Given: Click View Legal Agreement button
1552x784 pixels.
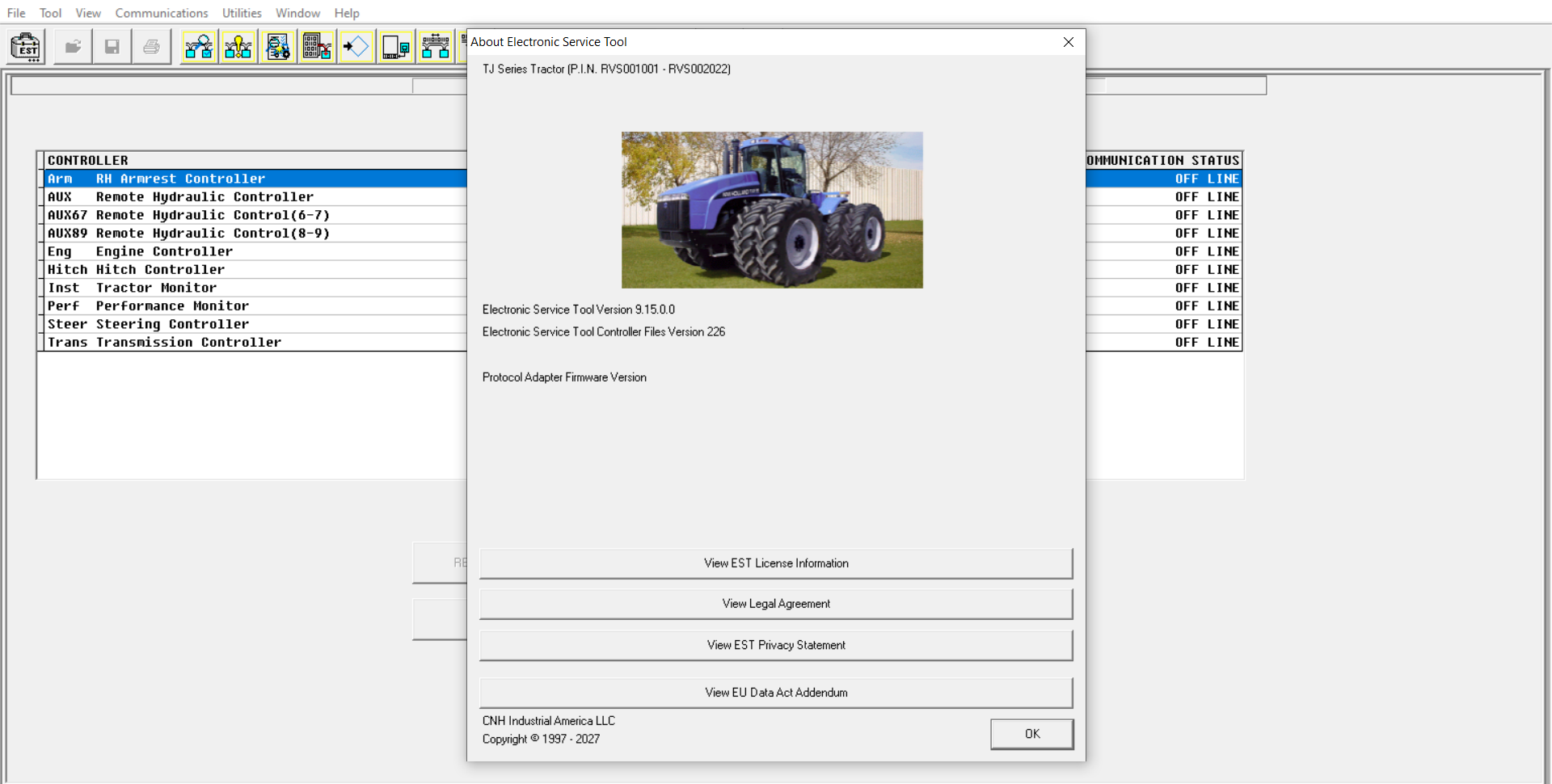Looking at the screenshot, I should pos(776,604).
